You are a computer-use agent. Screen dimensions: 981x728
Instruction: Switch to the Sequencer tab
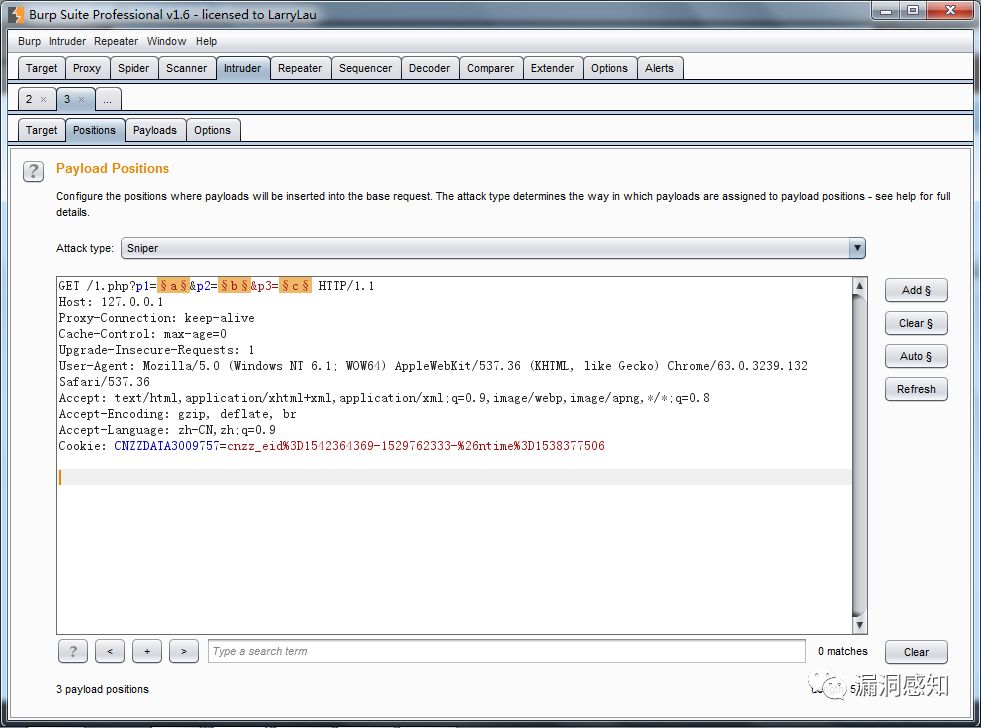coord(365,68)
